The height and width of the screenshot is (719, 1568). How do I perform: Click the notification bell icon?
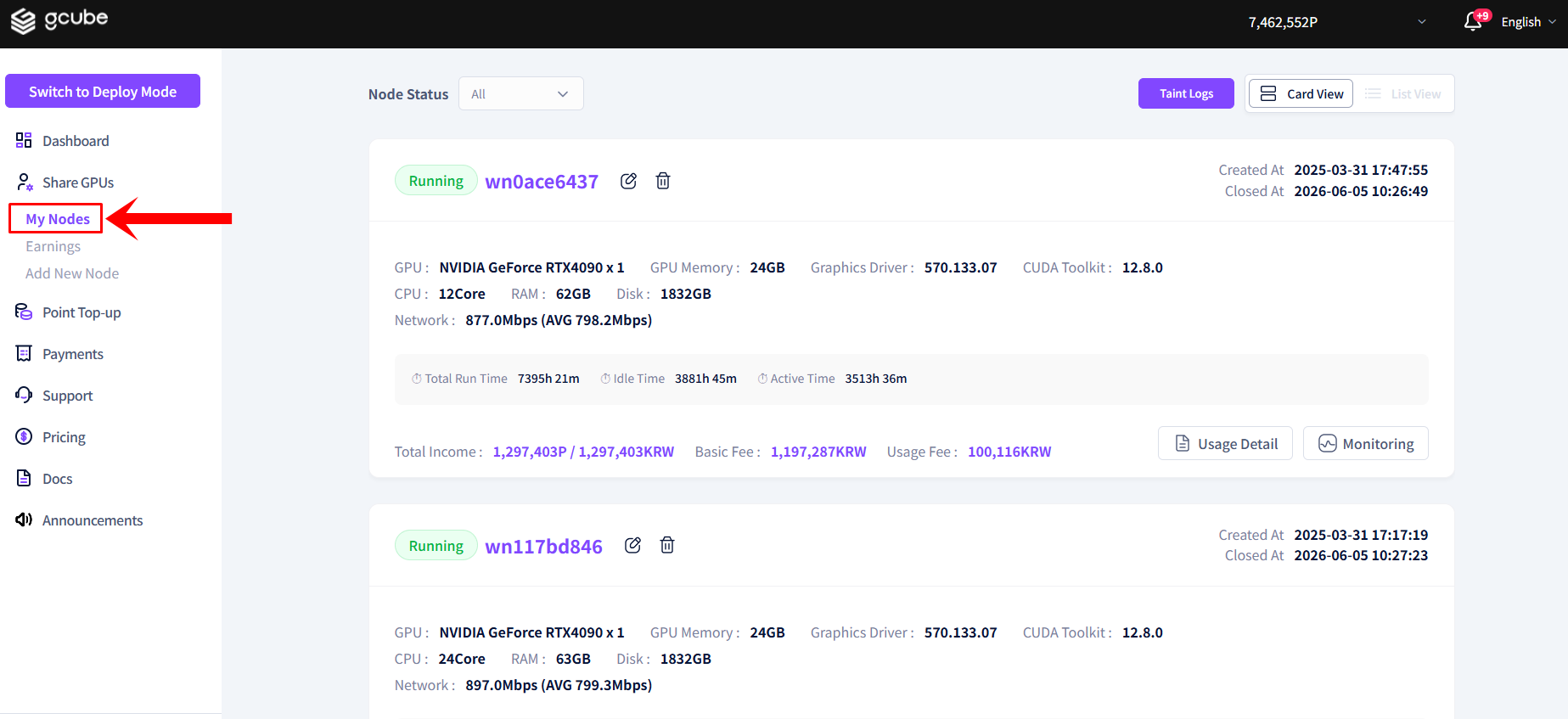point(1473,22)
